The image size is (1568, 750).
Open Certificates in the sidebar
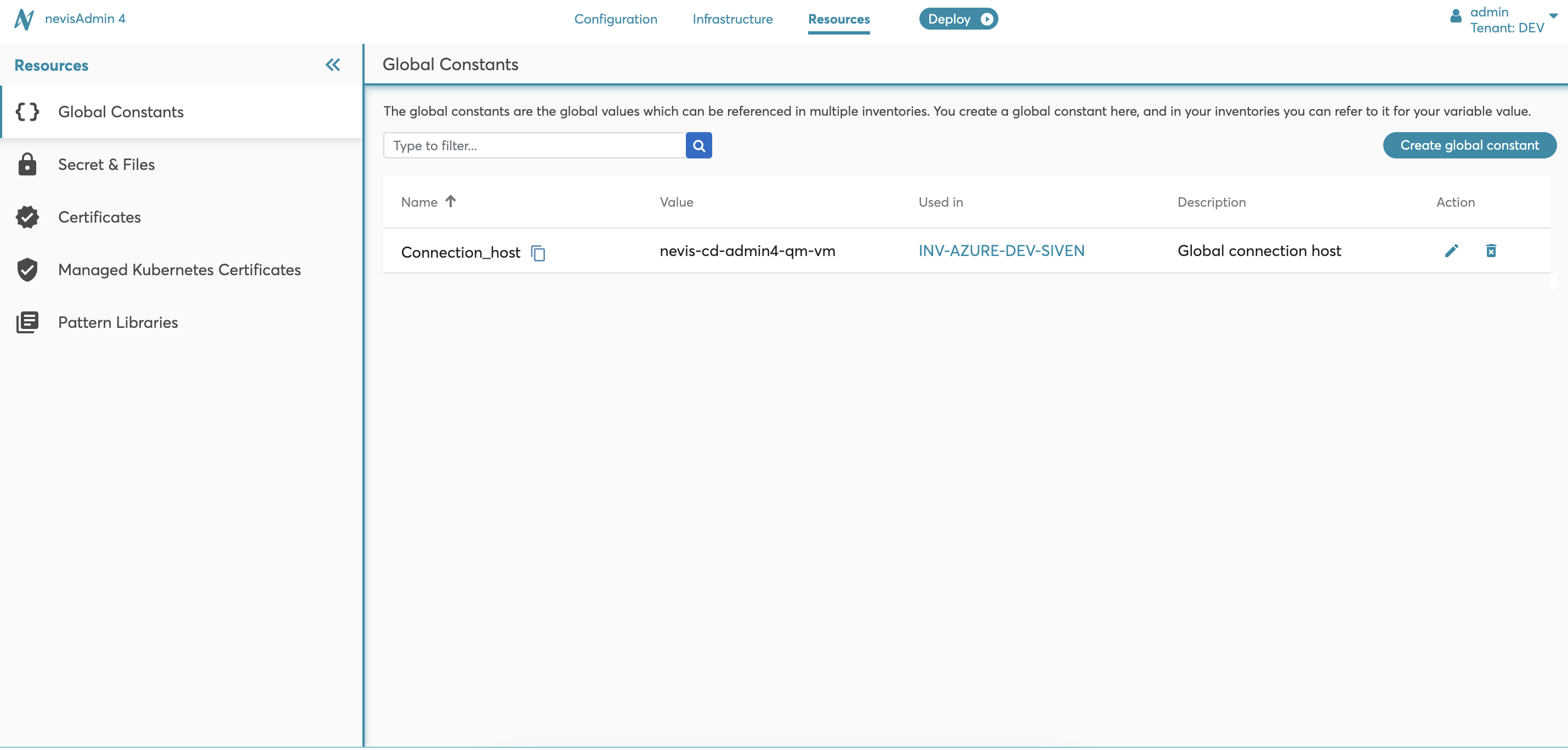click(181, 217)
